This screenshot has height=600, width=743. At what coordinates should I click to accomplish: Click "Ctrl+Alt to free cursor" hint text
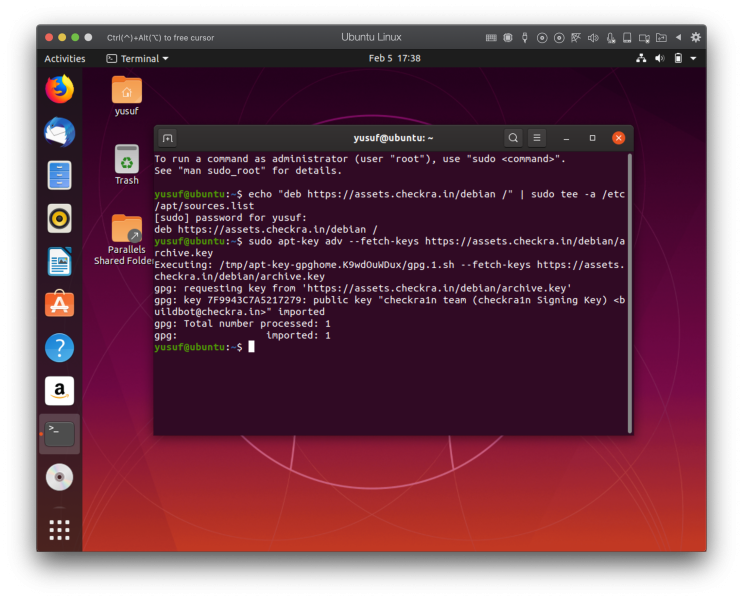pyautogui.click(x=160, y=38)
